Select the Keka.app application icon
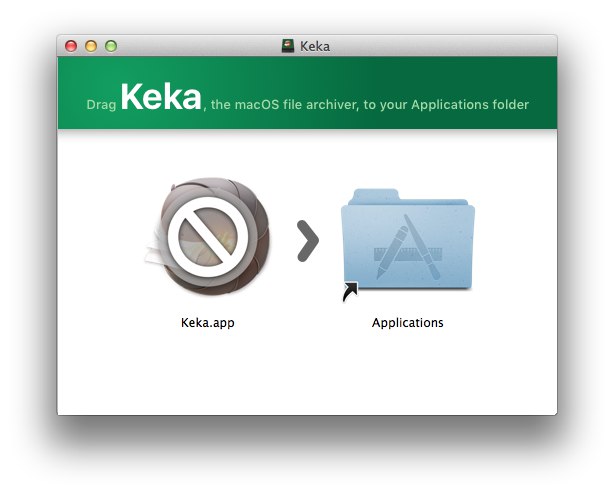This screenshot has width=614, height=494. (x=208, y=236)
